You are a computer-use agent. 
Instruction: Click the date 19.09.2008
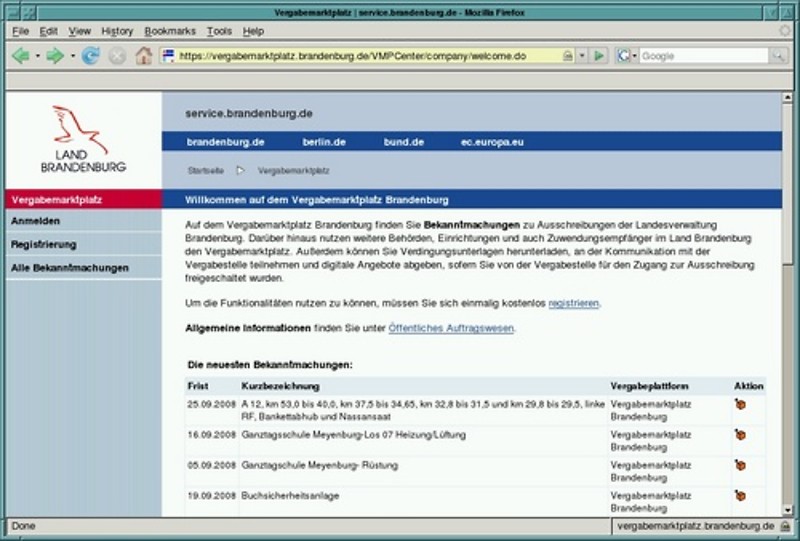point(211,496)
